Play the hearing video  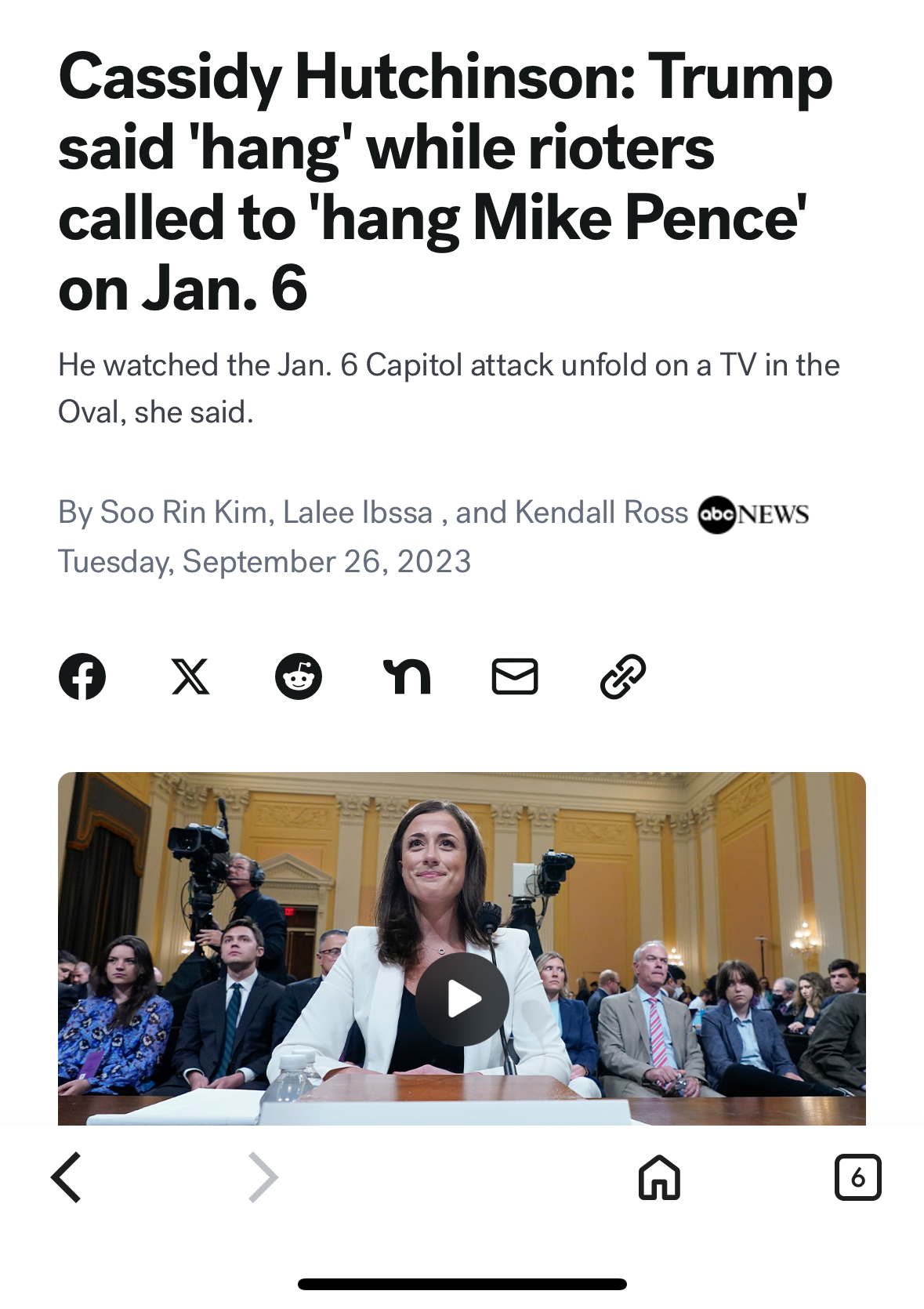[462, 999]
